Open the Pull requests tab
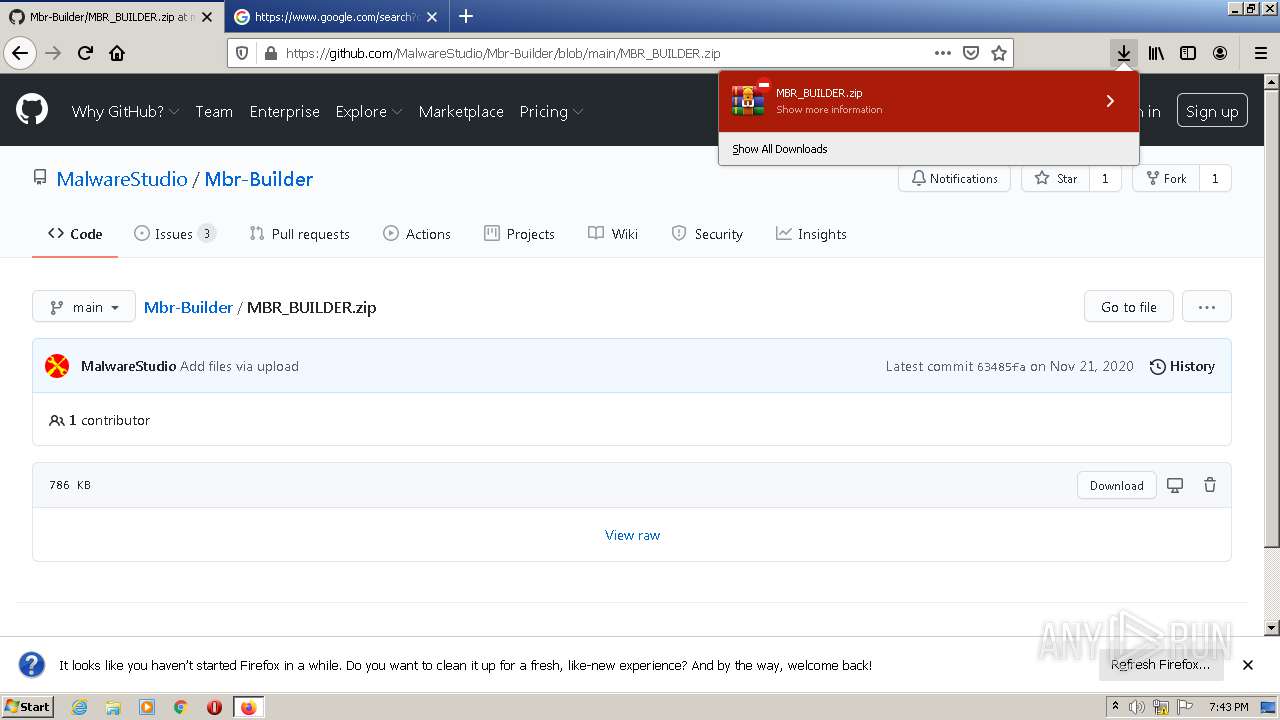1280x720 pixels. point(300,234)
